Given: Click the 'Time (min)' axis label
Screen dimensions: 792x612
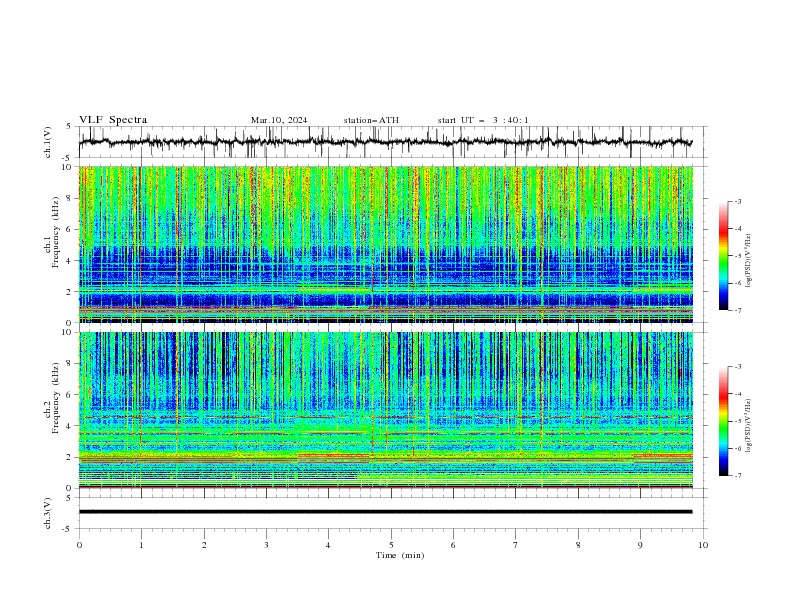Looking at the screenshot, I should (x=400, y=555).
